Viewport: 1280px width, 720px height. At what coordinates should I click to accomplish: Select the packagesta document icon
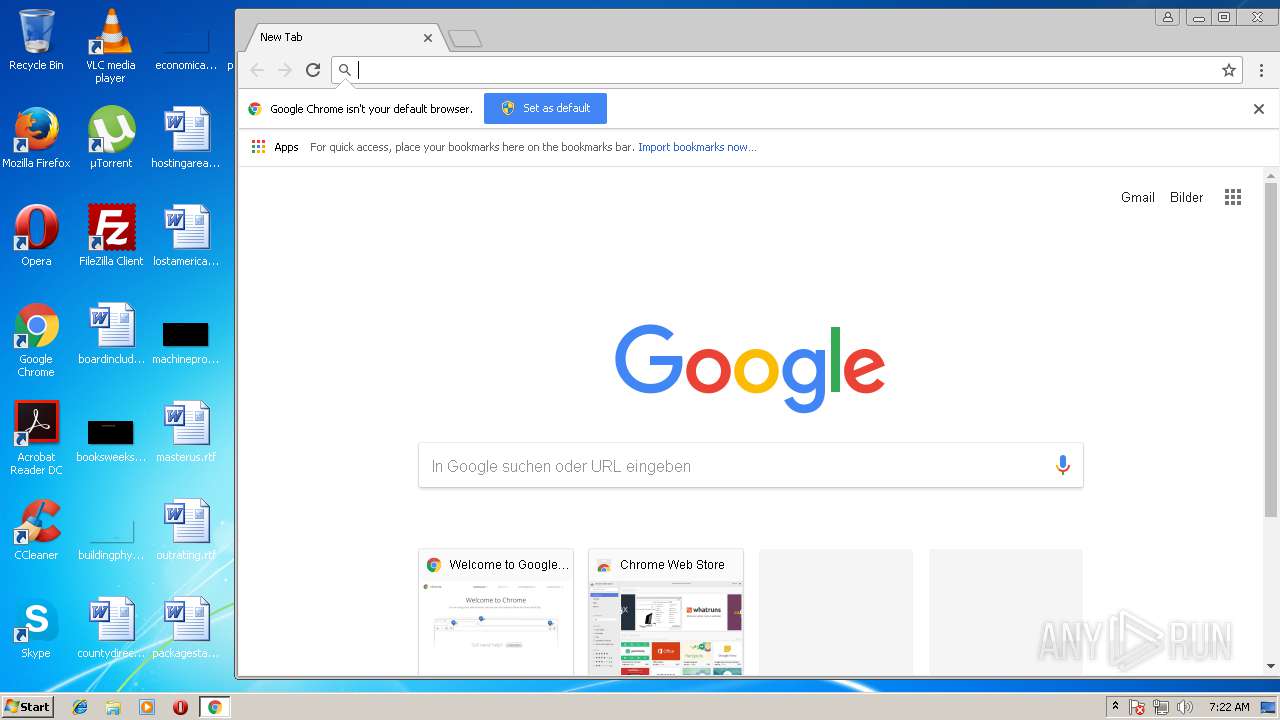pyautogui.click(x=186, y=628)
